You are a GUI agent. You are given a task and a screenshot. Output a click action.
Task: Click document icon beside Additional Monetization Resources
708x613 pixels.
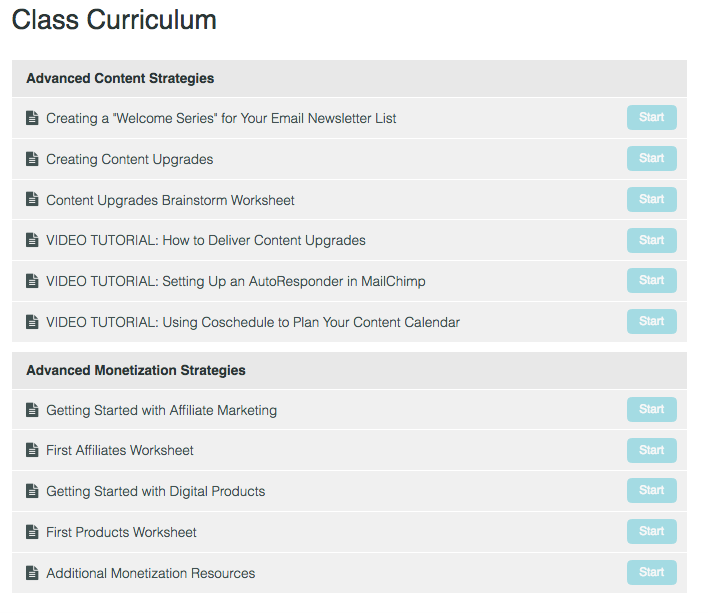tap(32, 573)
